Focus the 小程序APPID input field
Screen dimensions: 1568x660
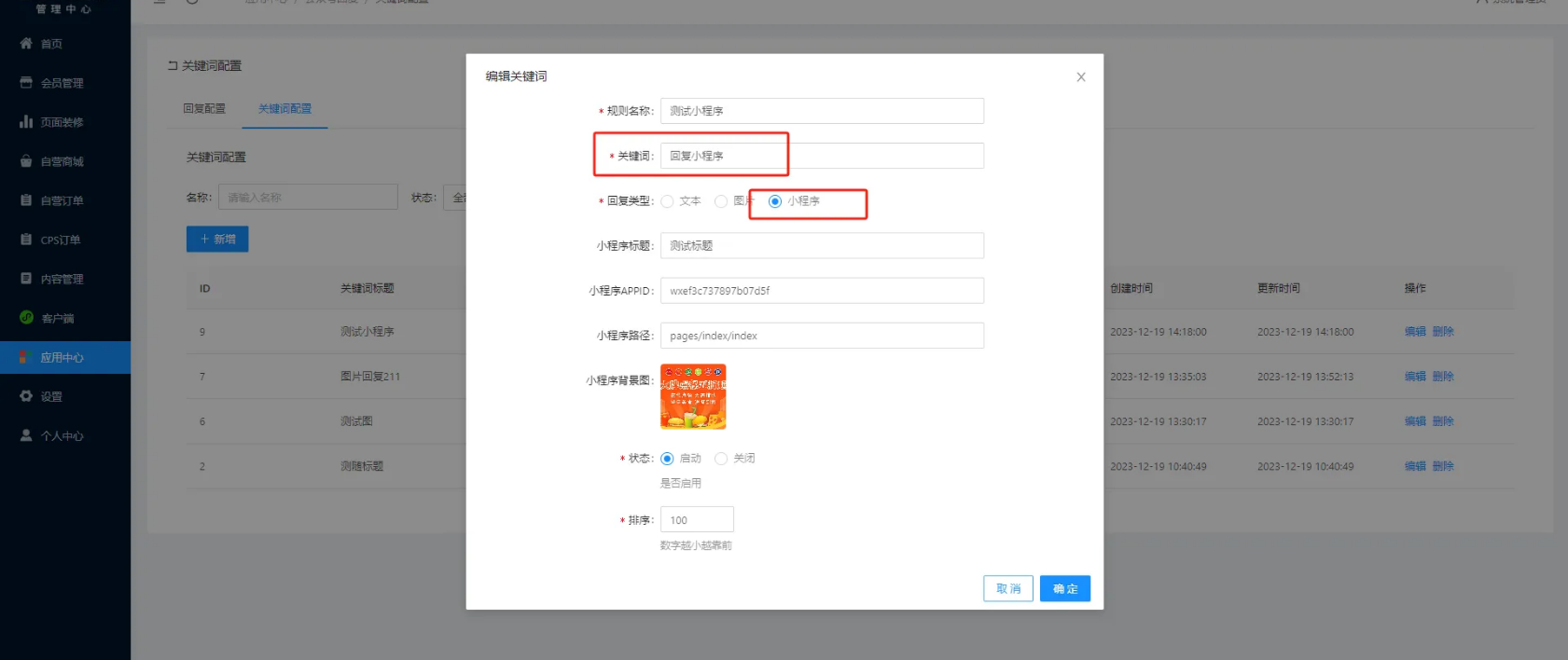pyautogui.click(x=822, y=291)
